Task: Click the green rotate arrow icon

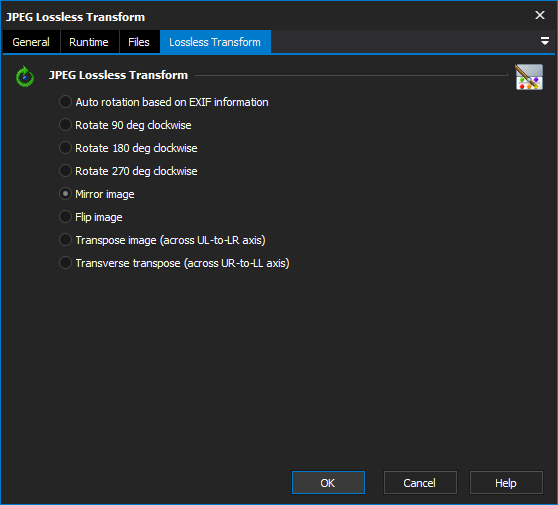Action: coord(25,76)
